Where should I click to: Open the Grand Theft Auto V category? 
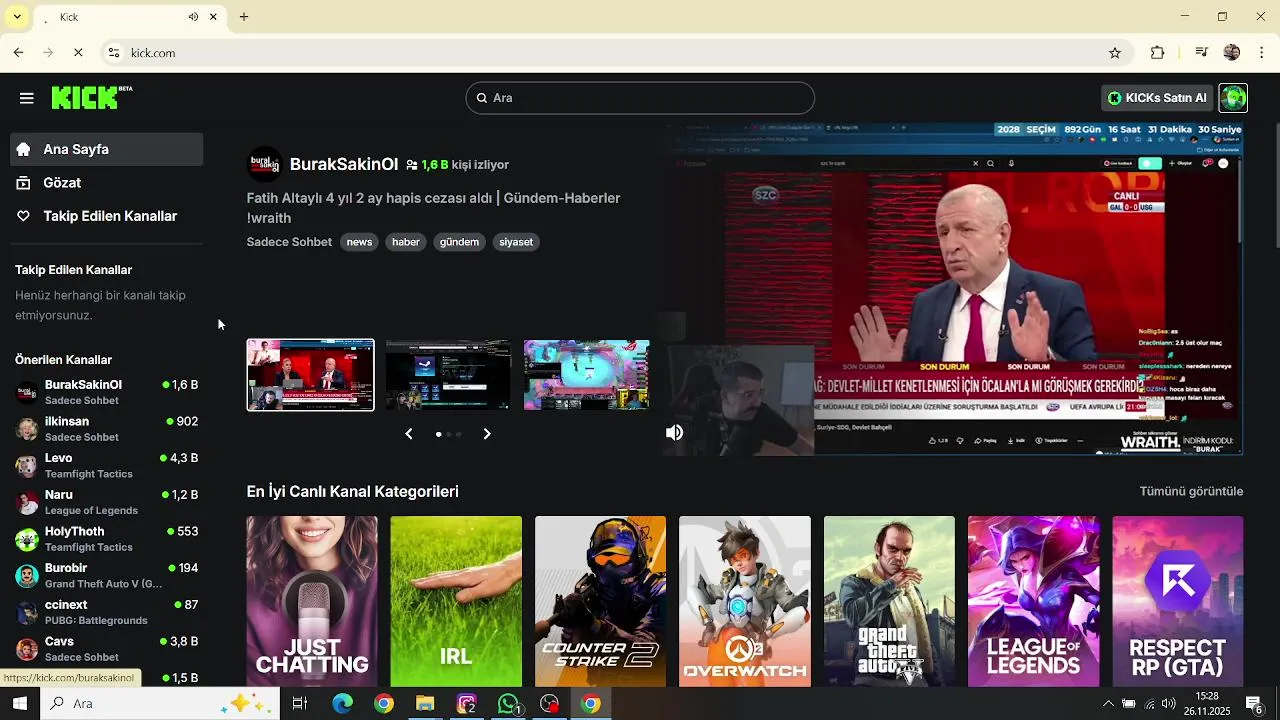889,601
